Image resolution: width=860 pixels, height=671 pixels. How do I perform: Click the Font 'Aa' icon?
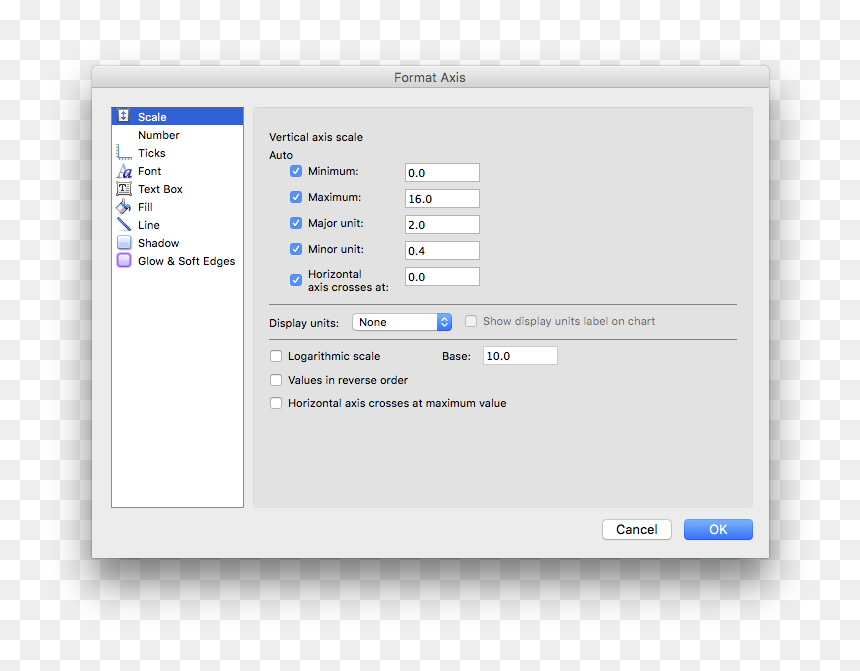click(x=124, y=171)
